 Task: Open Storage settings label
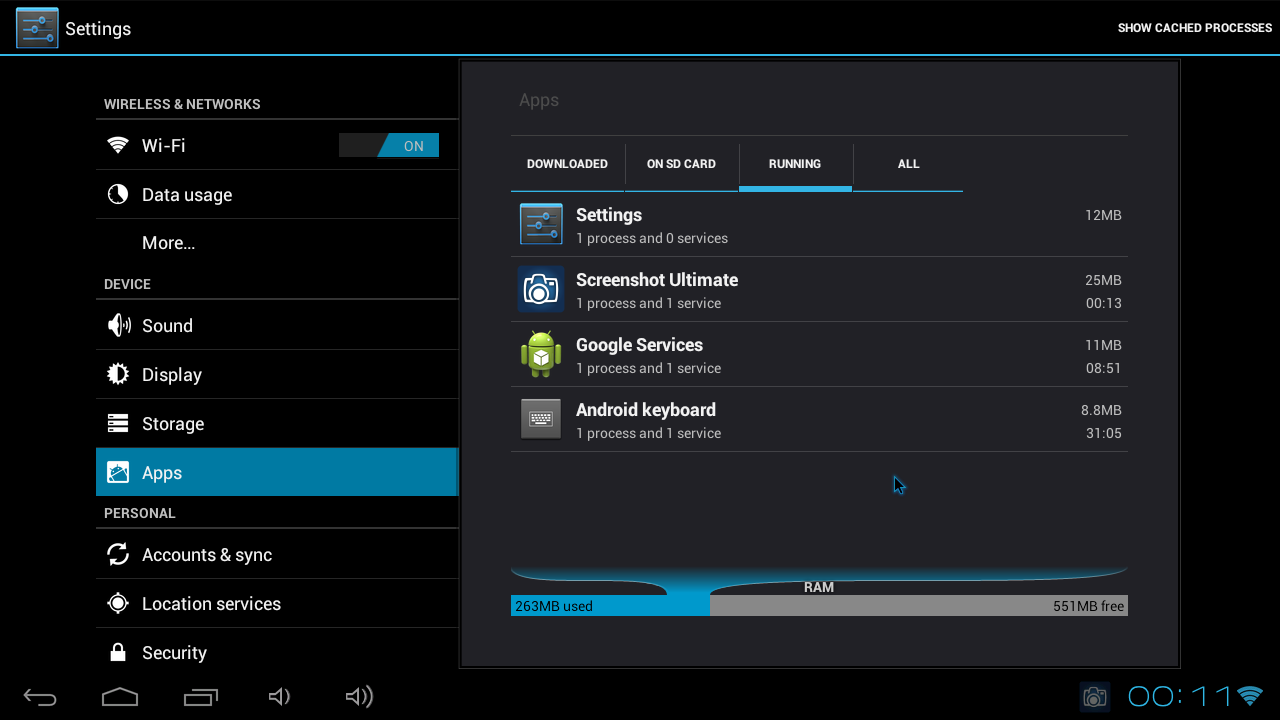point(173,424)
